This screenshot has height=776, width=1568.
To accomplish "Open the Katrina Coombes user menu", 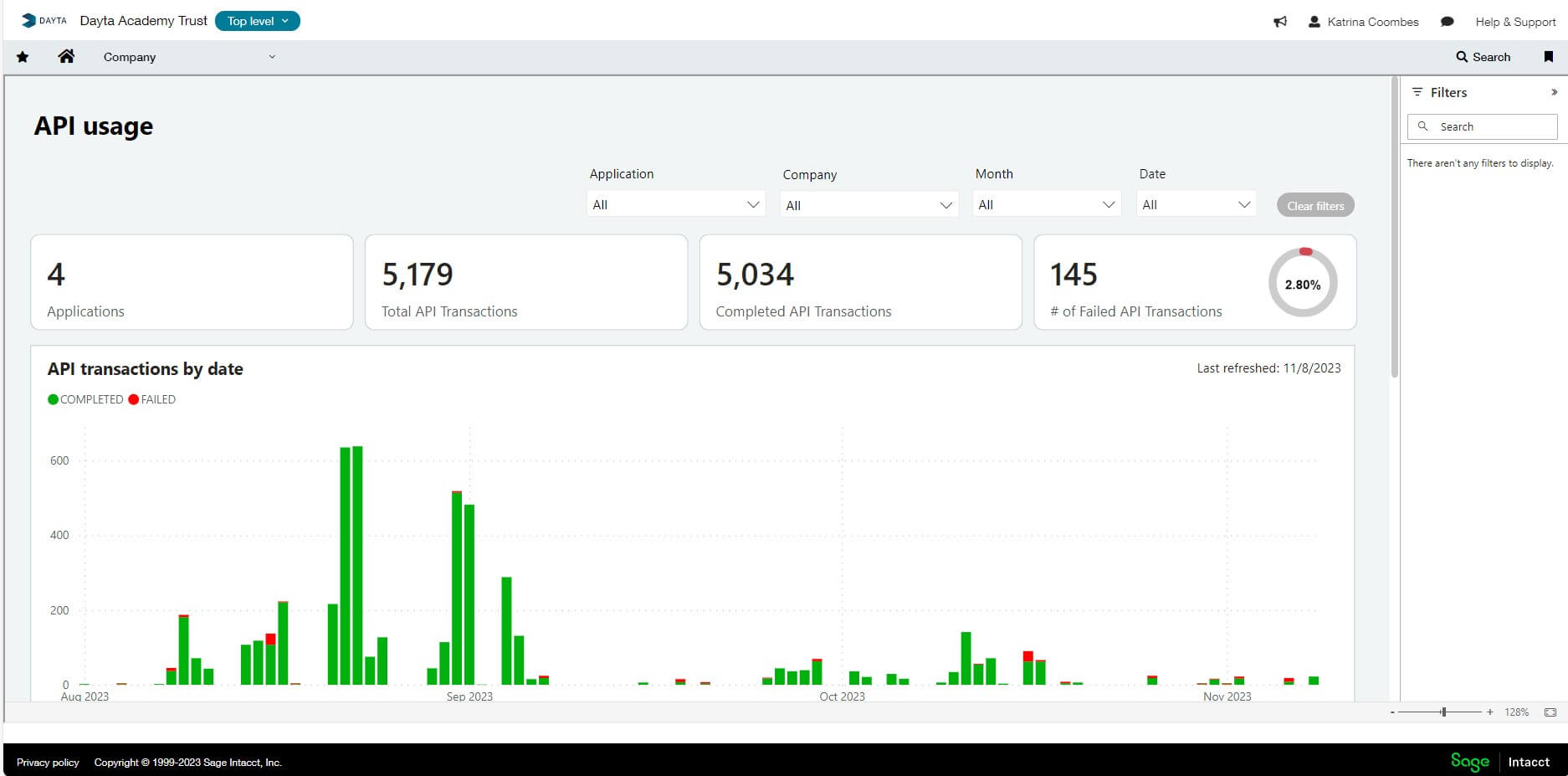I will (x=1363, y=22).
